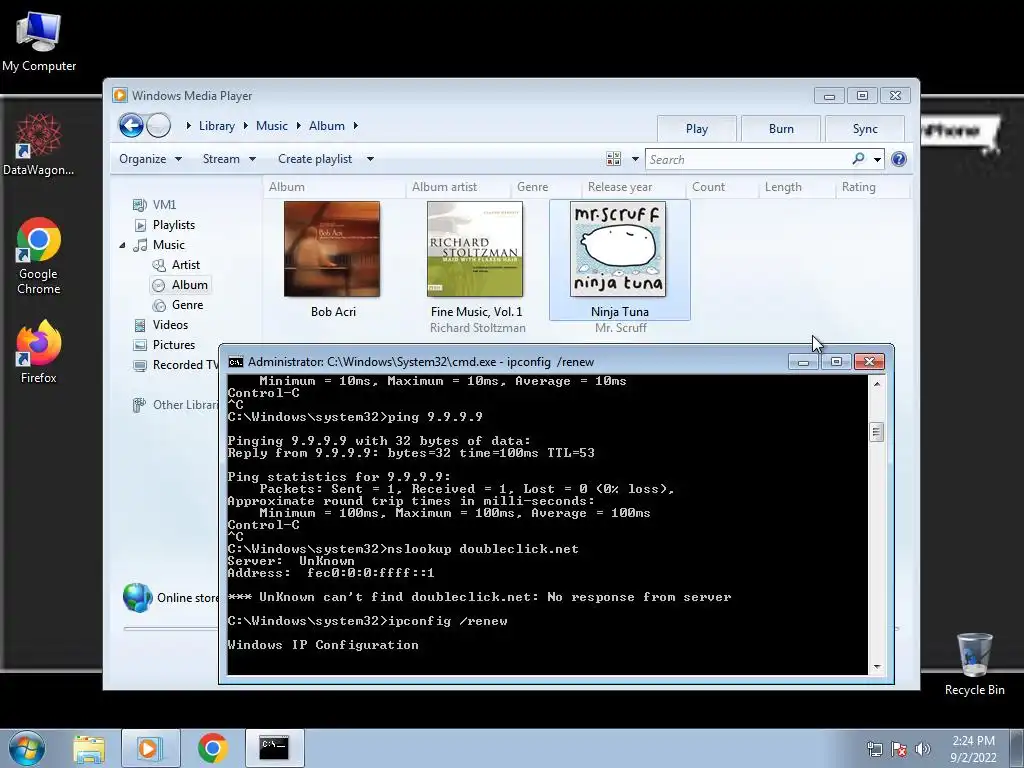Image resolution: width=1024 pixels, height=768 pixels.
Task: Click the Windows Start orb
Action: point(27,748)
